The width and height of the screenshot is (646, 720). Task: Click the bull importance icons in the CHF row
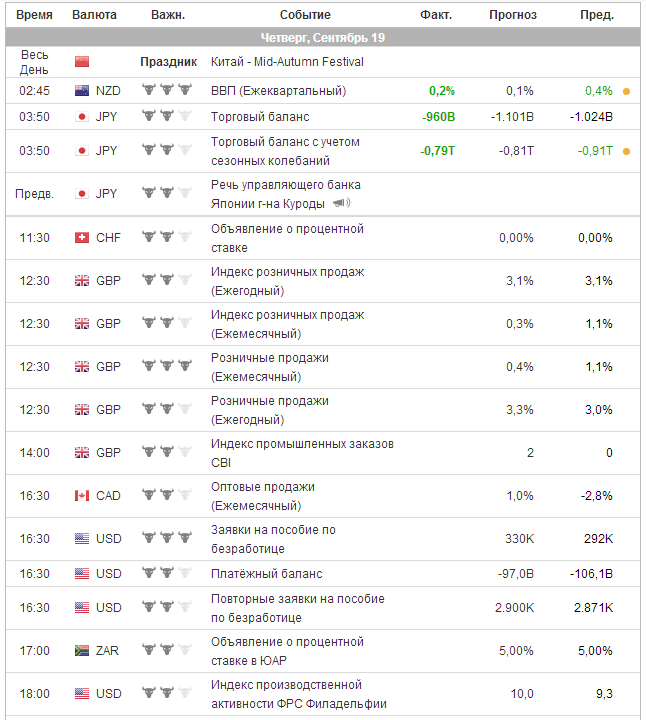click(167, 238)
